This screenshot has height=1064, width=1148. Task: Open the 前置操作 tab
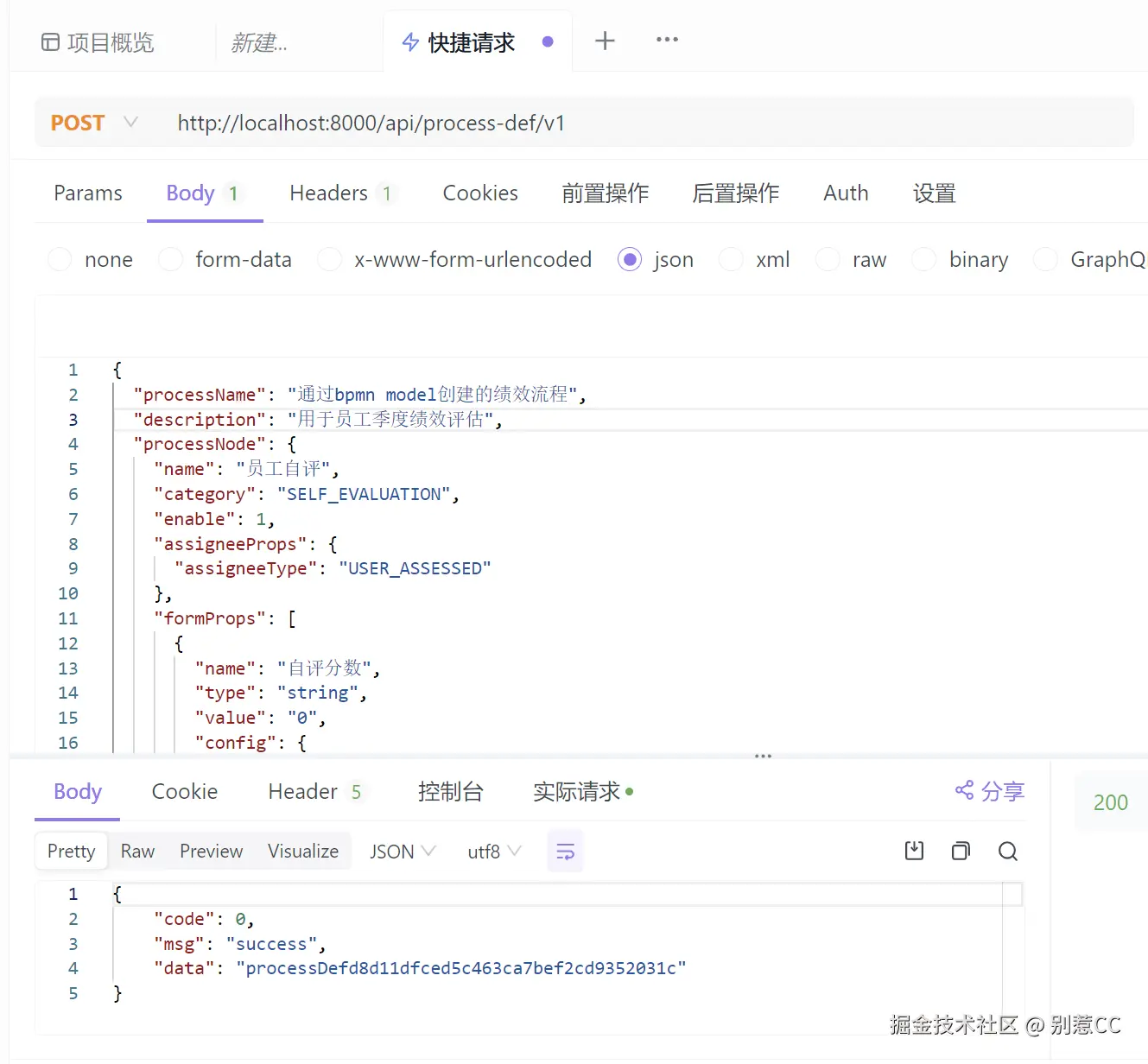point(605,193)
